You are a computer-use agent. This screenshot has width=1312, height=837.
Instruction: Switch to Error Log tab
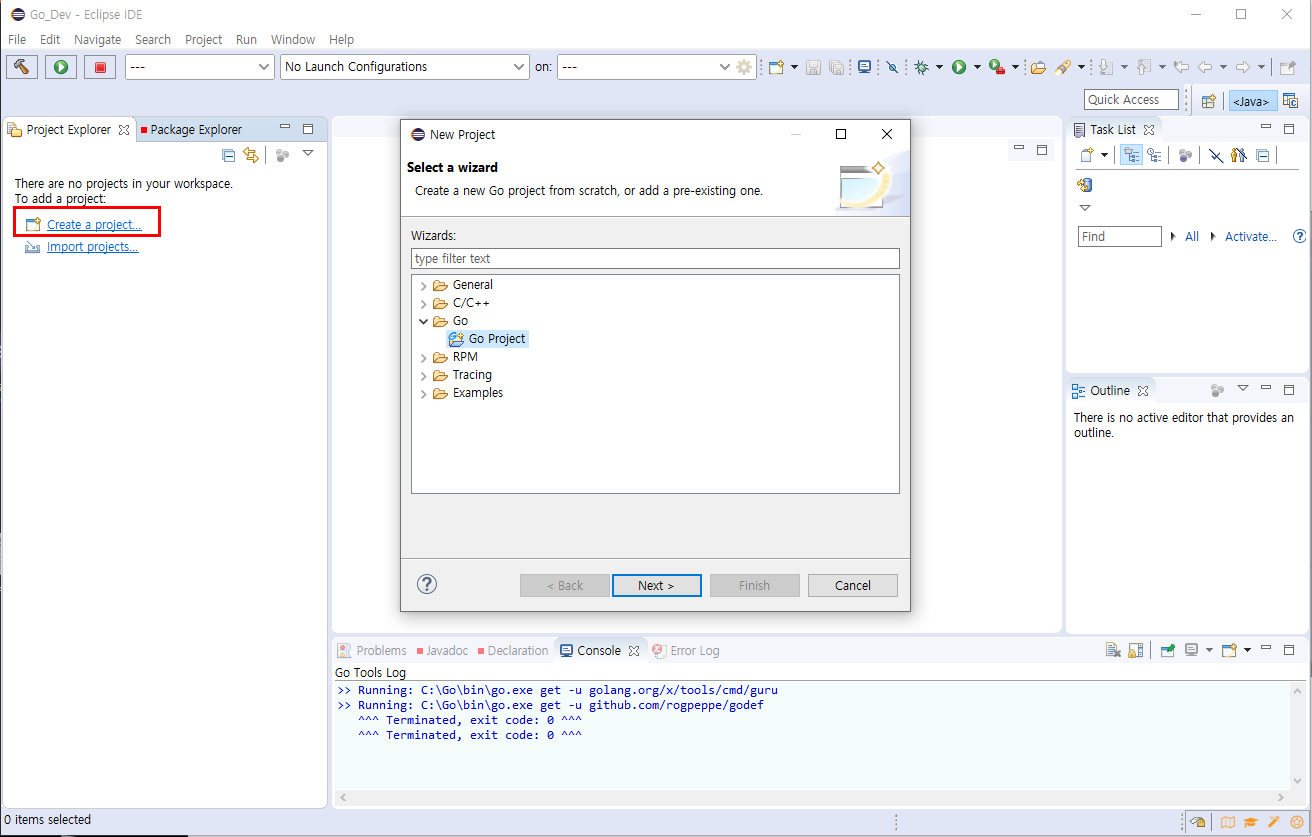(686, 651)
